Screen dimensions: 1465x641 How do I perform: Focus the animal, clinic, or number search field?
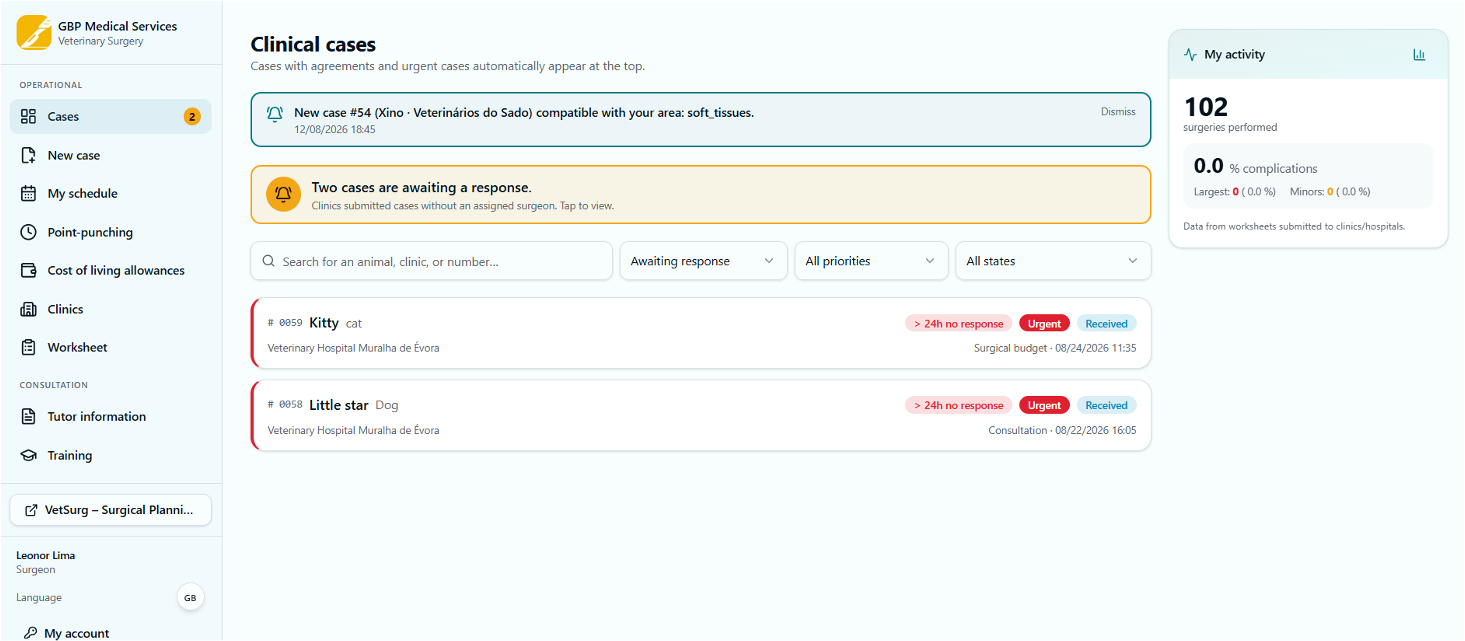431,261
